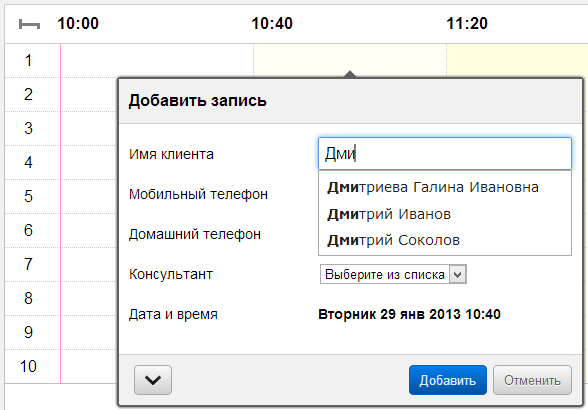
Task: Select the 10:40 time column header
Action: coord(272,24)
